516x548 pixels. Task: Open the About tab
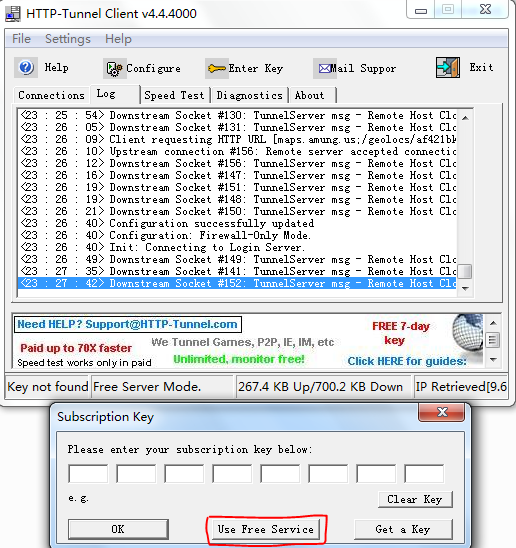click(313, 95)
